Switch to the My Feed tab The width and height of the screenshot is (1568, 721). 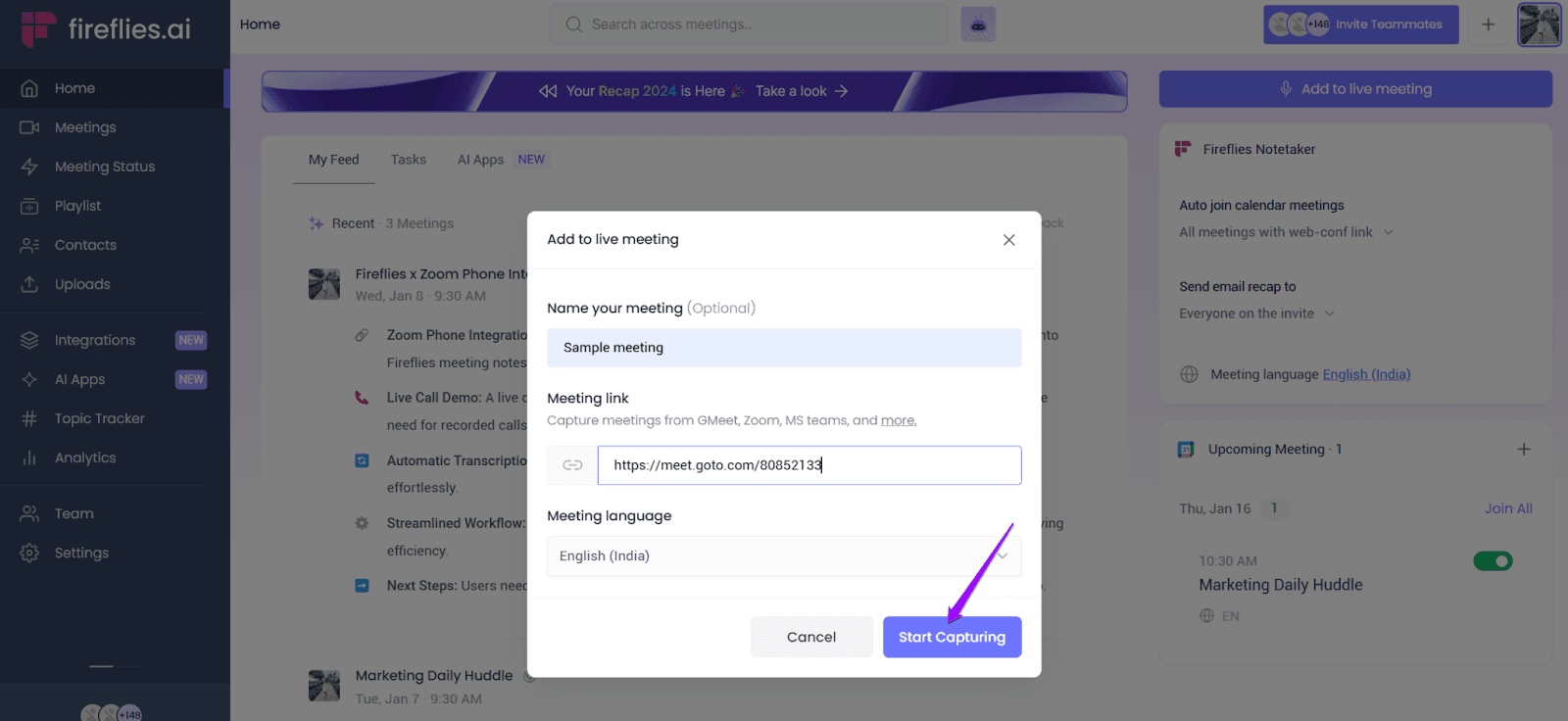[x=333, y=160]
